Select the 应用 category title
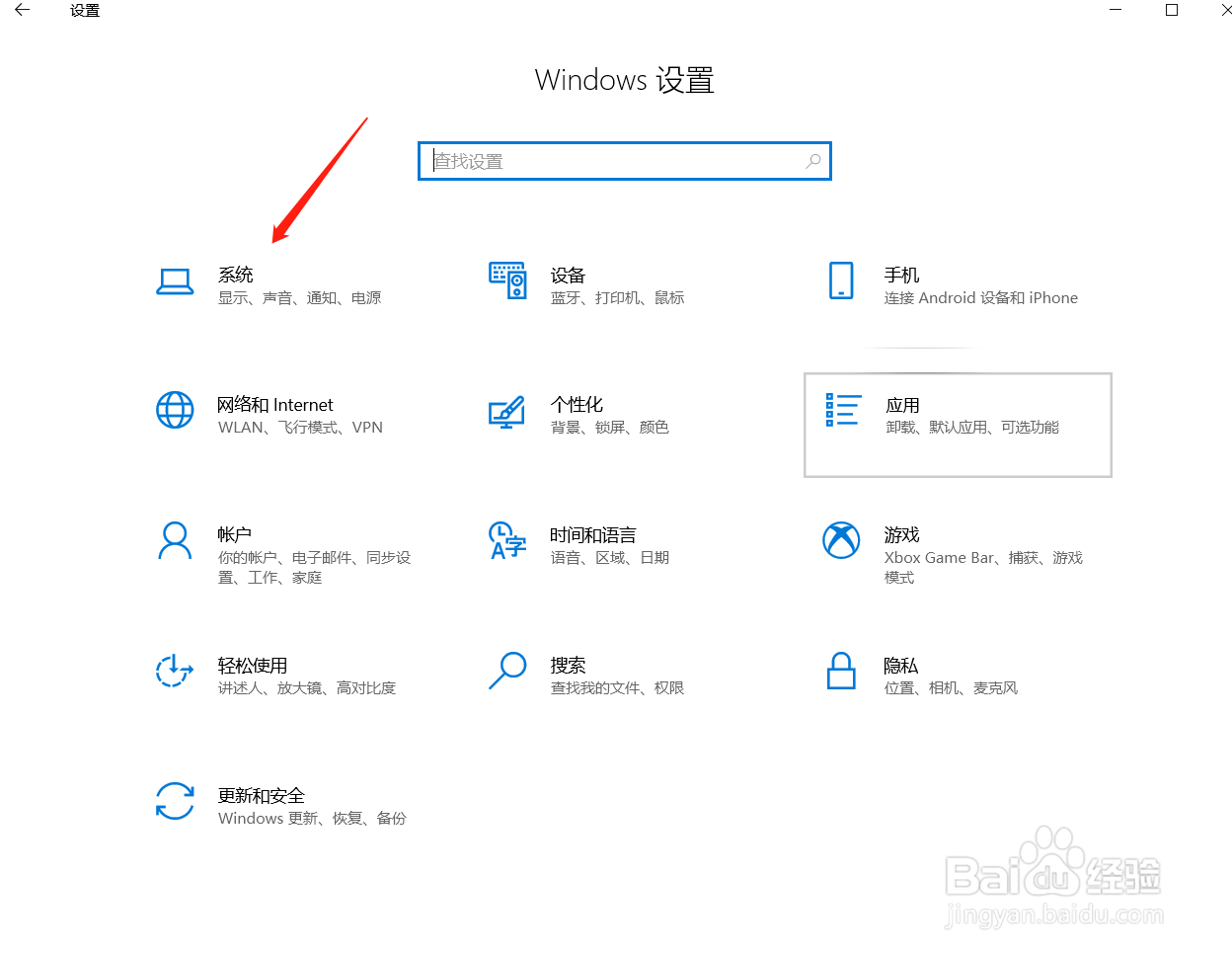Image resolution: width=1232 pixels, height=957 pixels. [x=902, y=405]
